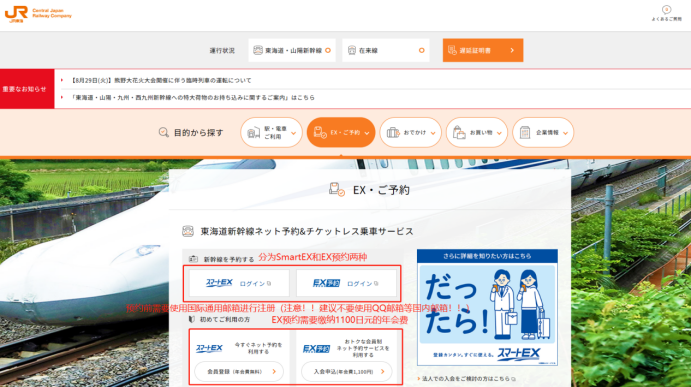
Task: Click the スマートEX logo in registration card
Action: click(209, 348)
